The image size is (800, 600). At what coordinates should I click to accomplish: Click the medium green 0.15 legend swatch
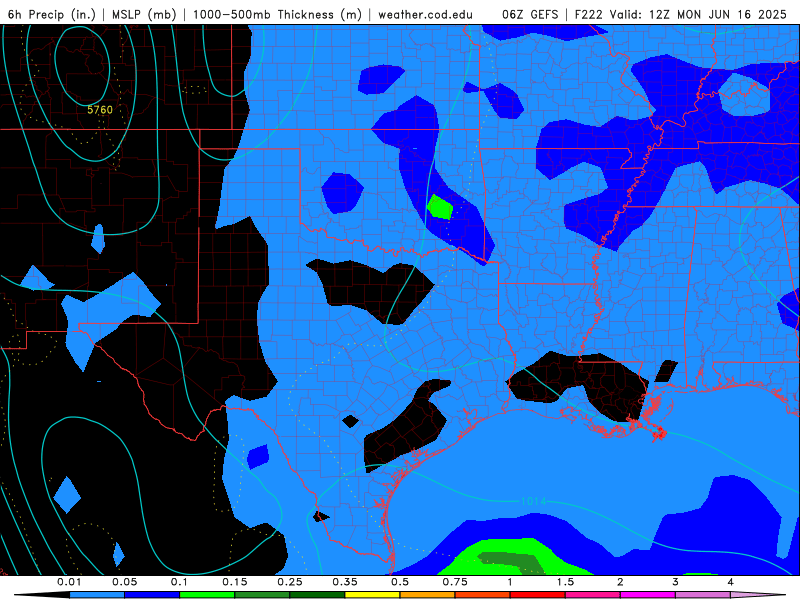[x=262, y=595]
